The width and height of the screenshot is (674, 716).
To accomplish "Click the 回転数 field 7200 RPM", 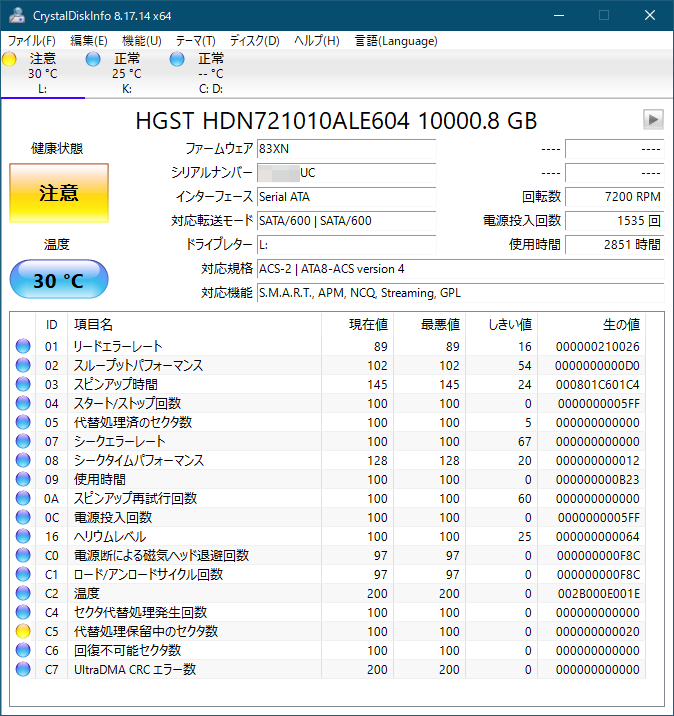I will click(615, 196).
